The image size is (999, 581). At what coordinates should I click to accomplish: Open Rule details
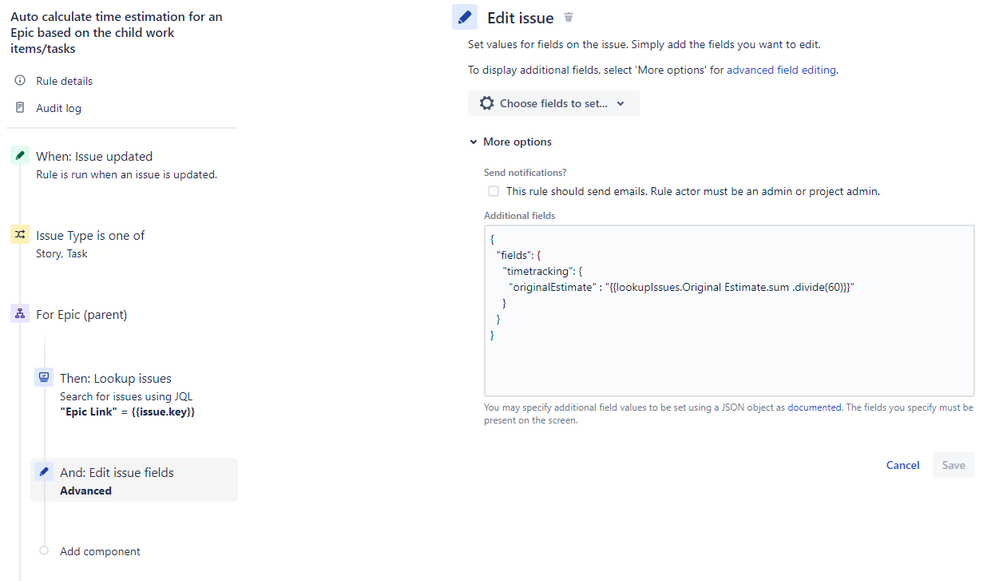point(64,81)
